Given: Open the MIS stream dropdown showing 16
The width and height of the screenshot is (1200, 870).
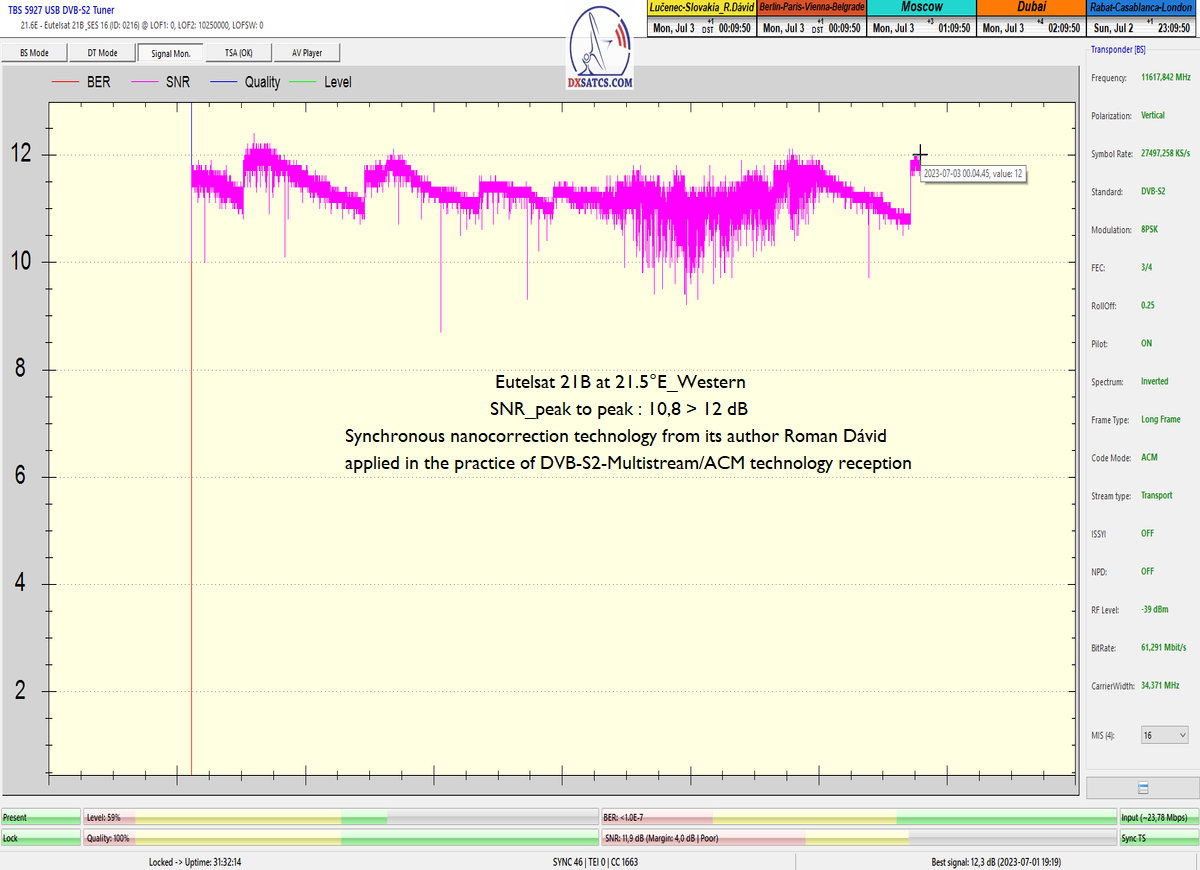Looking at the screenshot, I should click(1164, 735).
